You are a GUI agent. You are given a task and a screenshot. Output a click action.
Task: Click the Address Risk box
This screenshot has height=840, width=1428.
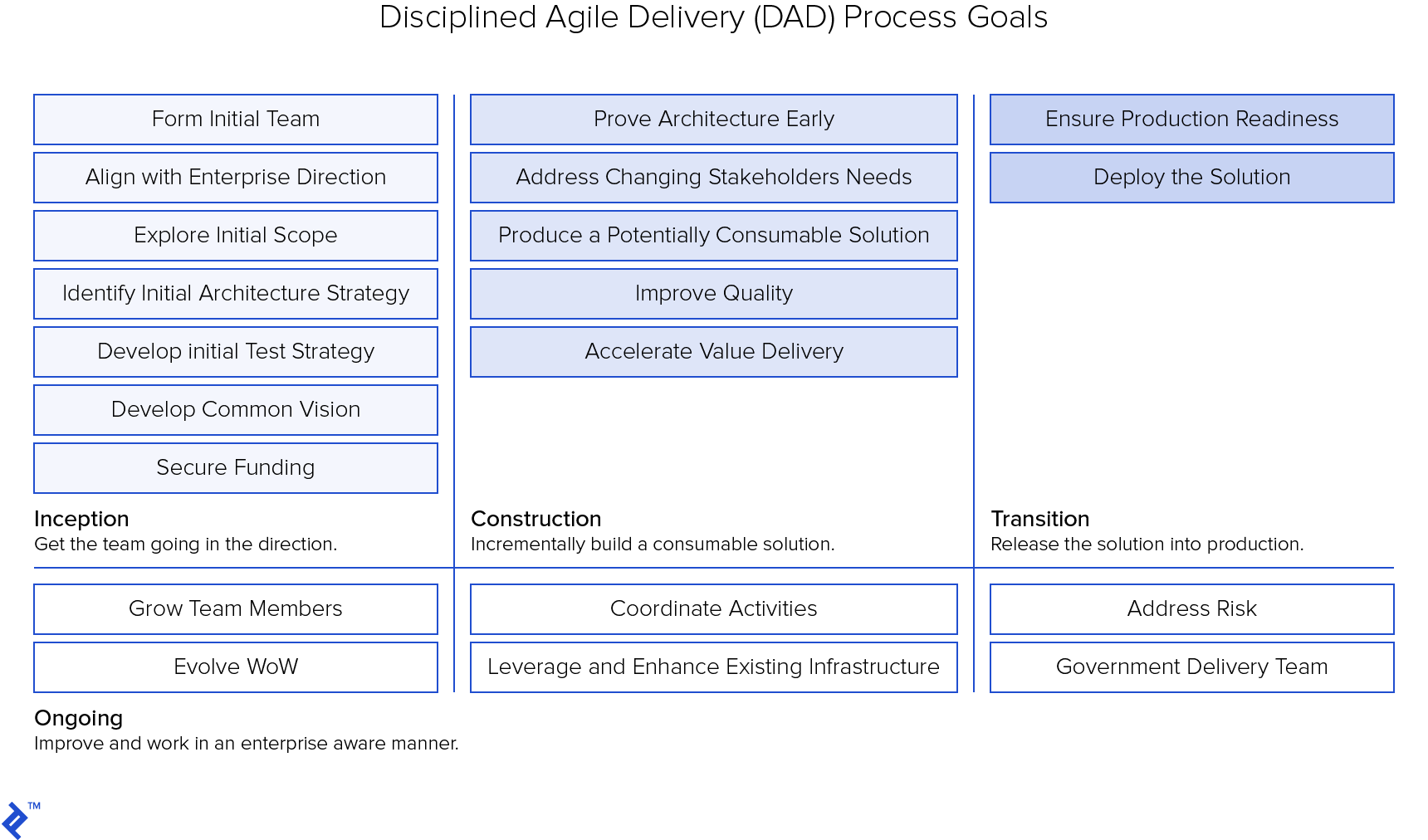[1192, 609]
